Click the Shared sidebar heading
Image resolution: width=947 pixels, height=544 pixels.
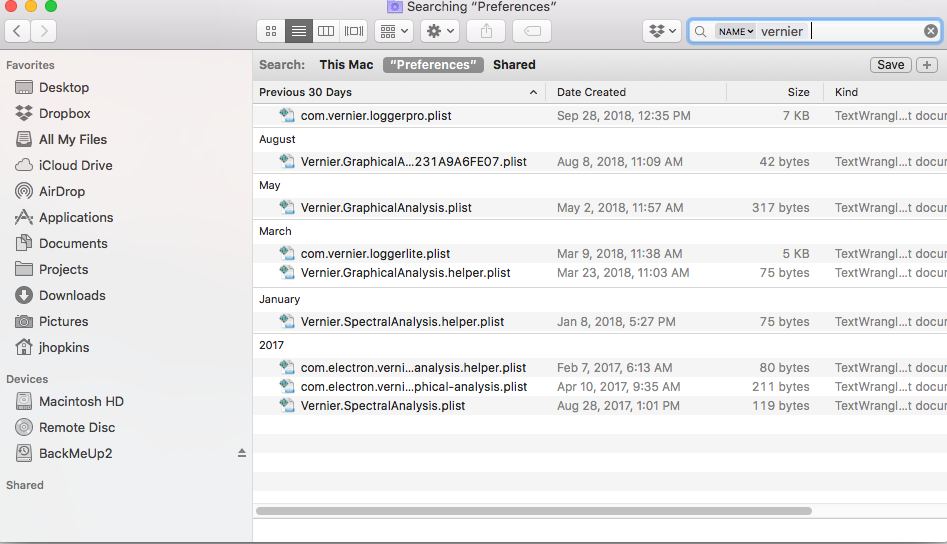pos(25,485)
